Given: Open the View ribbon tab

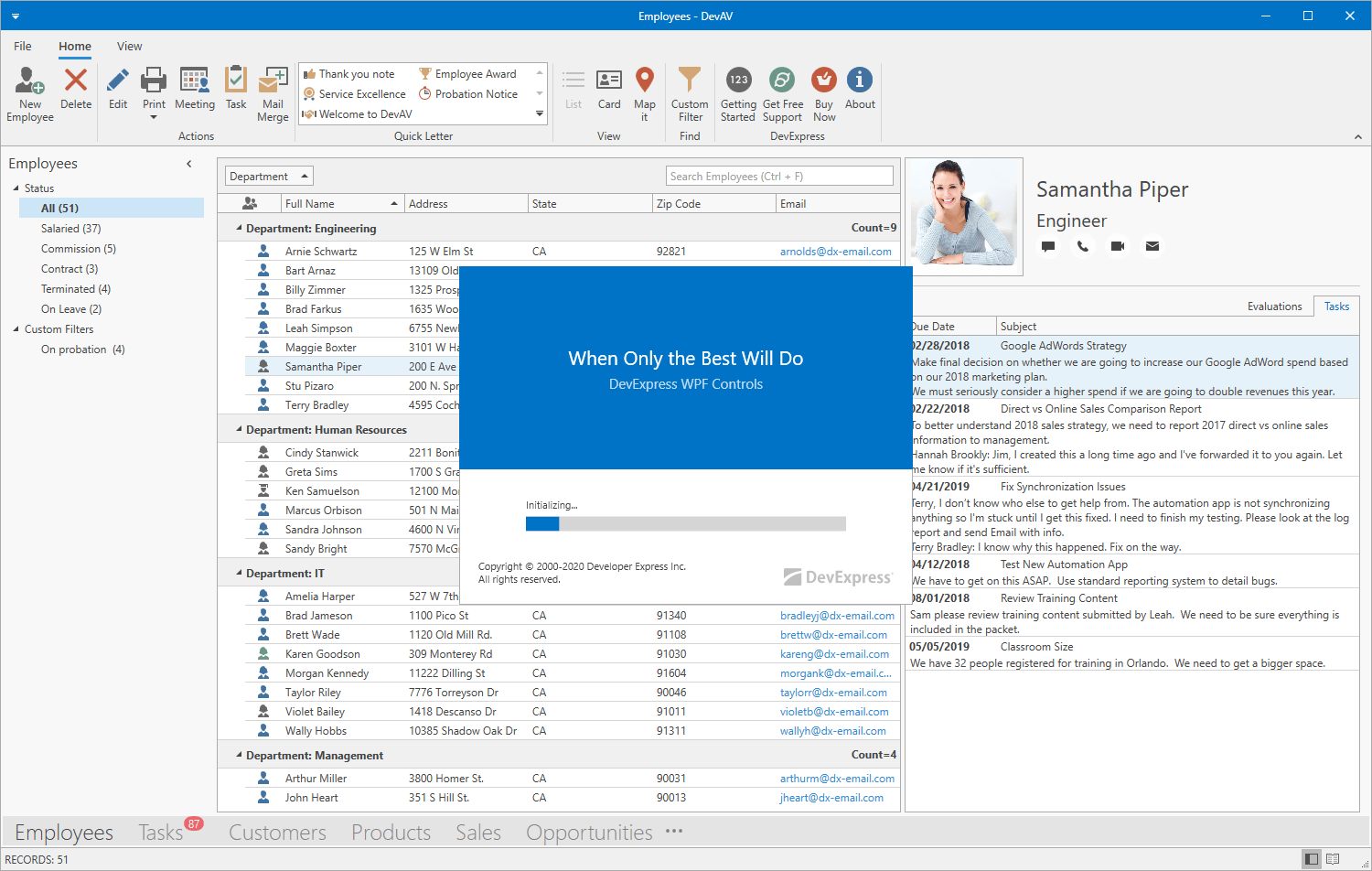Looking at the screenshot, I should point(129,47).
